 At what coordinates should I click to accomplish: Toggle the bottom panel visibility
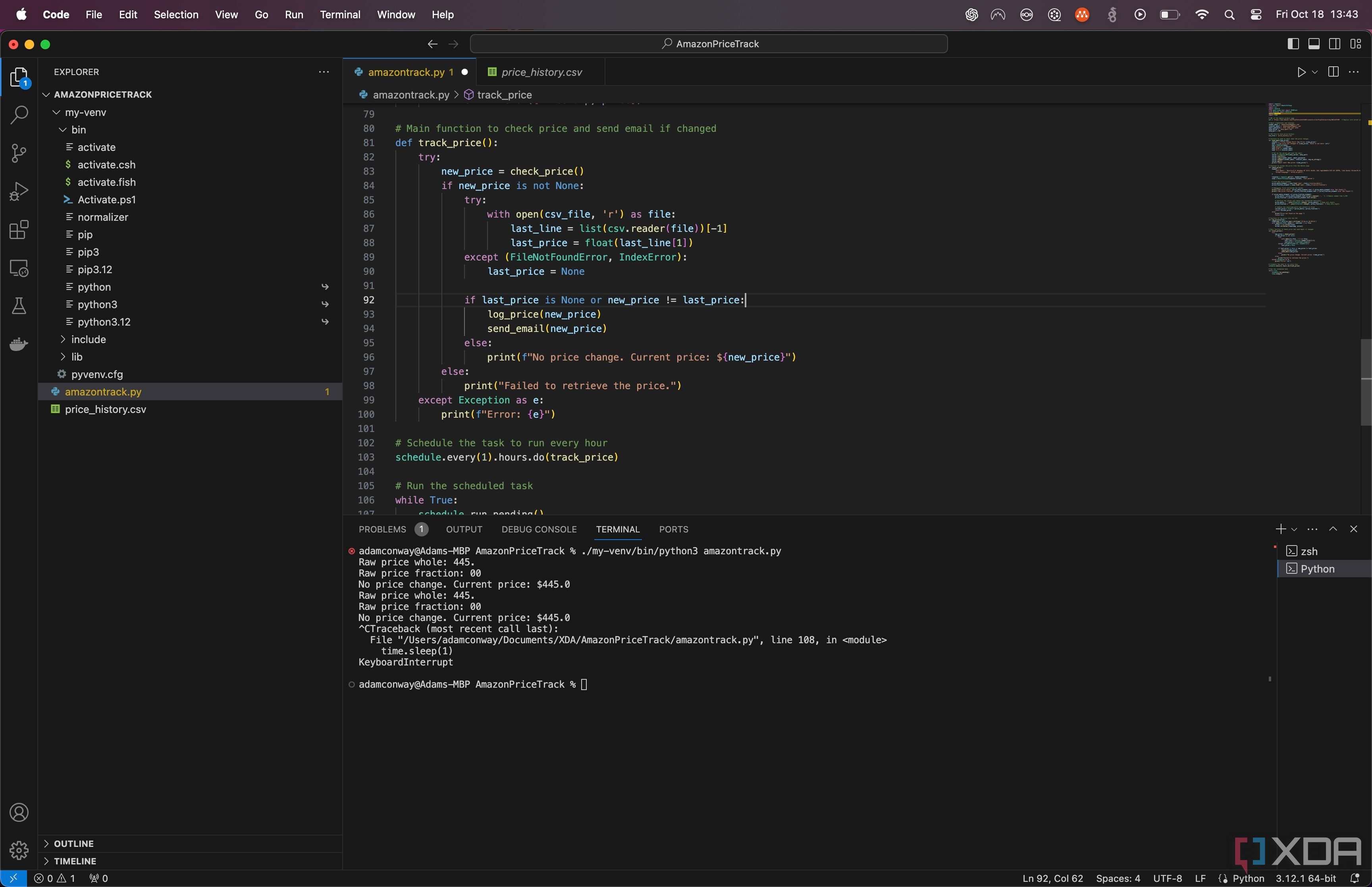tap(1314, 44)
